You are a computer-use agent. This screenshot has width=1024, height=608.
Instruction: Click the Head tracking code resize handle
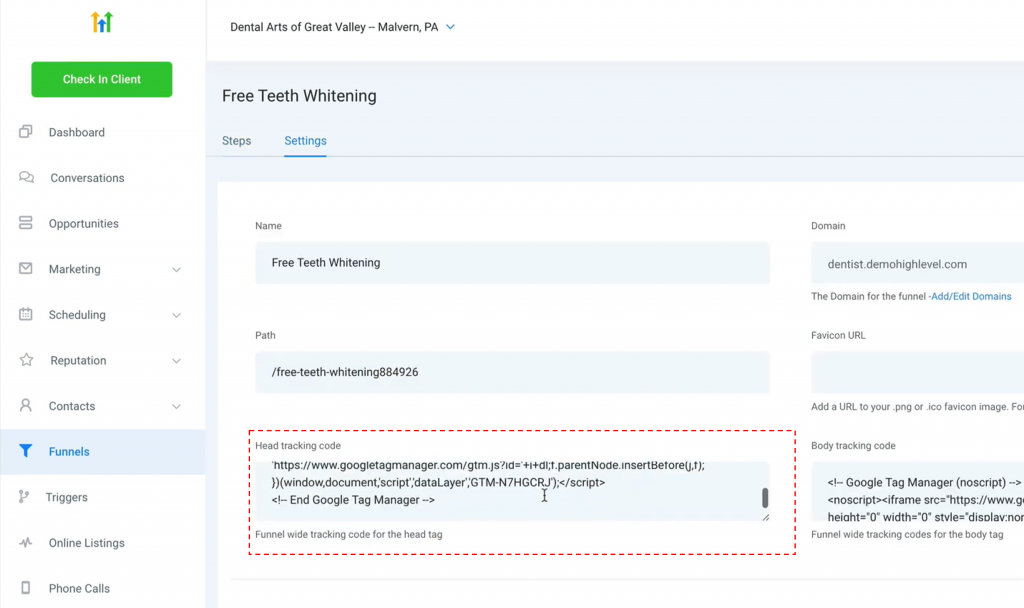765,517
